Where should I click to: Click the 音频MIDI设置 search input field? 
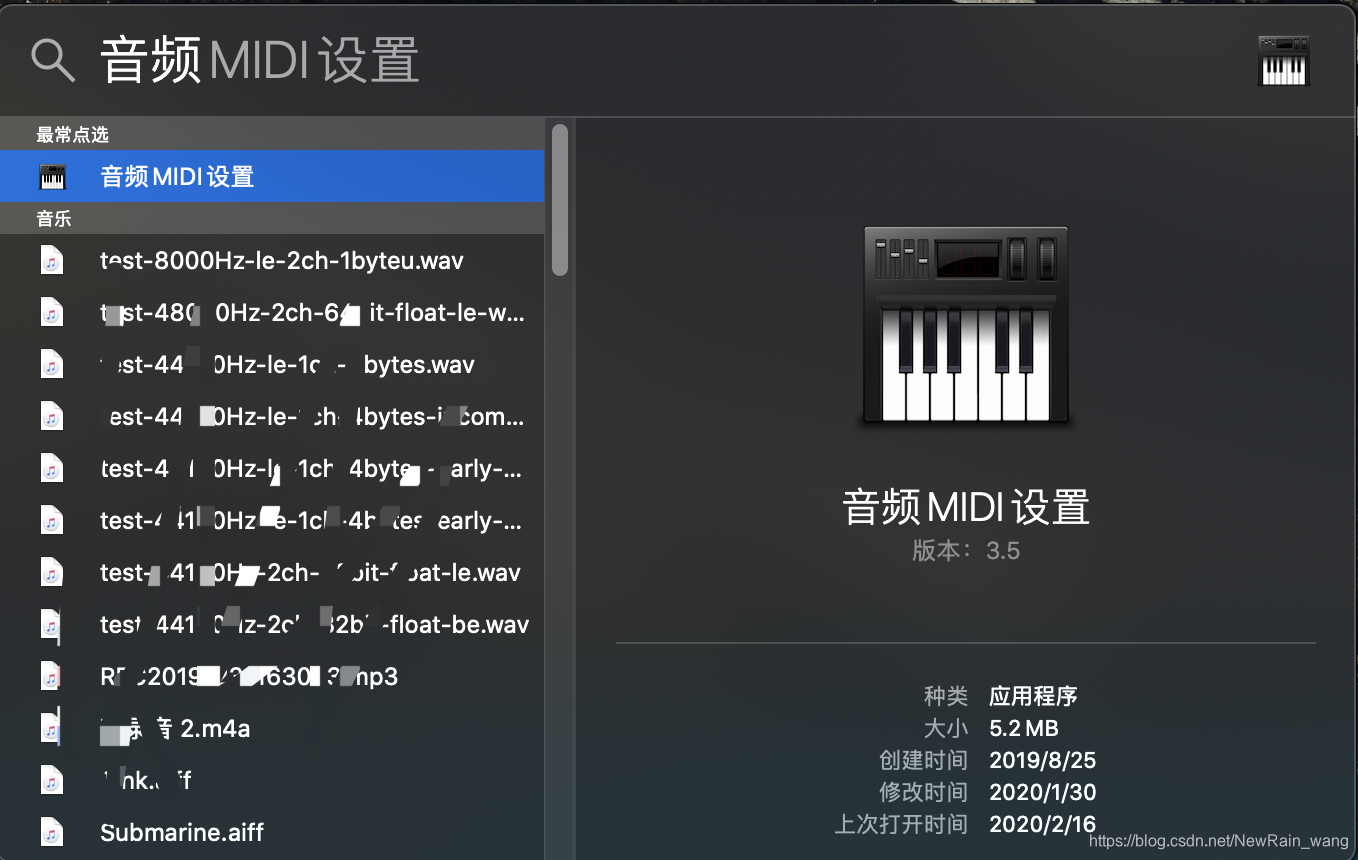pyautogui.click(x=660, y=61)
